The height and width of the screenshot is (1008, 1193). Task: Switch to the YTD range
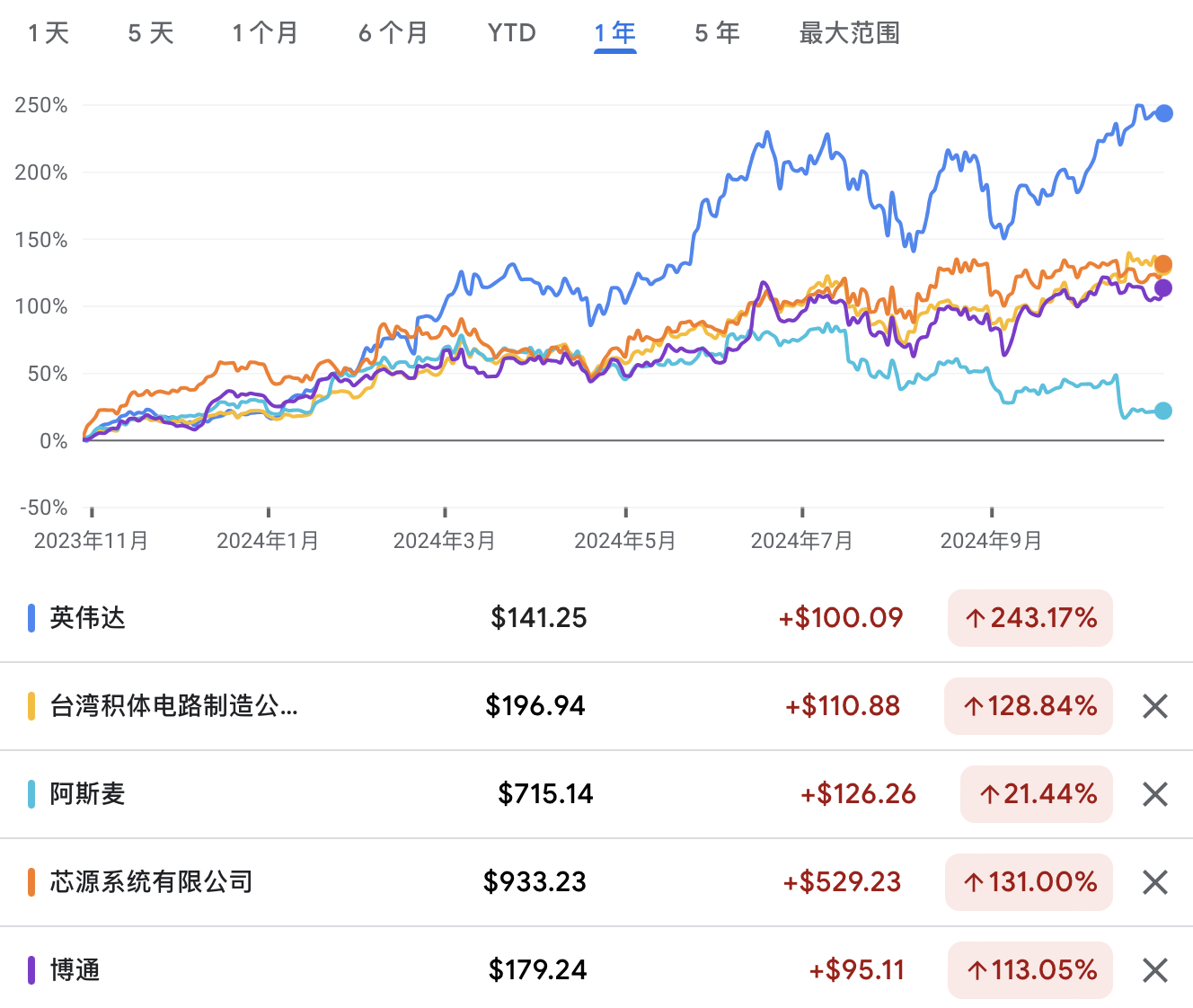pos(511,33)
